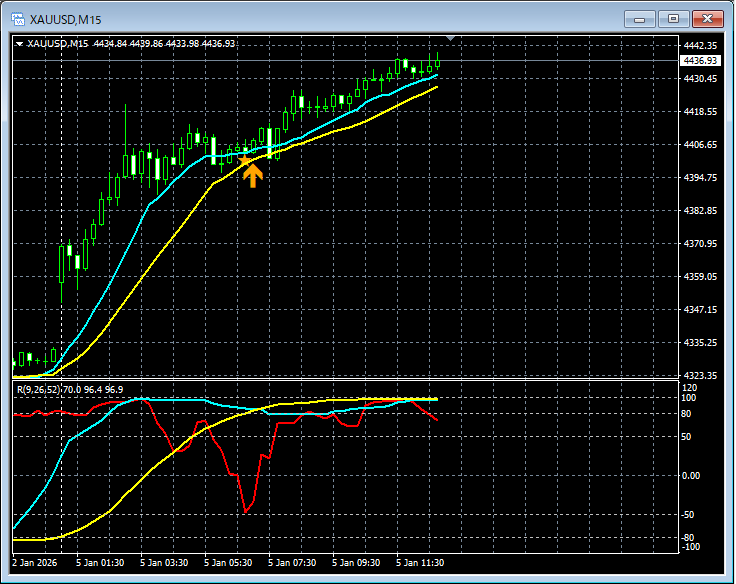Click the last candlestick at the right edge

point(437,61)
